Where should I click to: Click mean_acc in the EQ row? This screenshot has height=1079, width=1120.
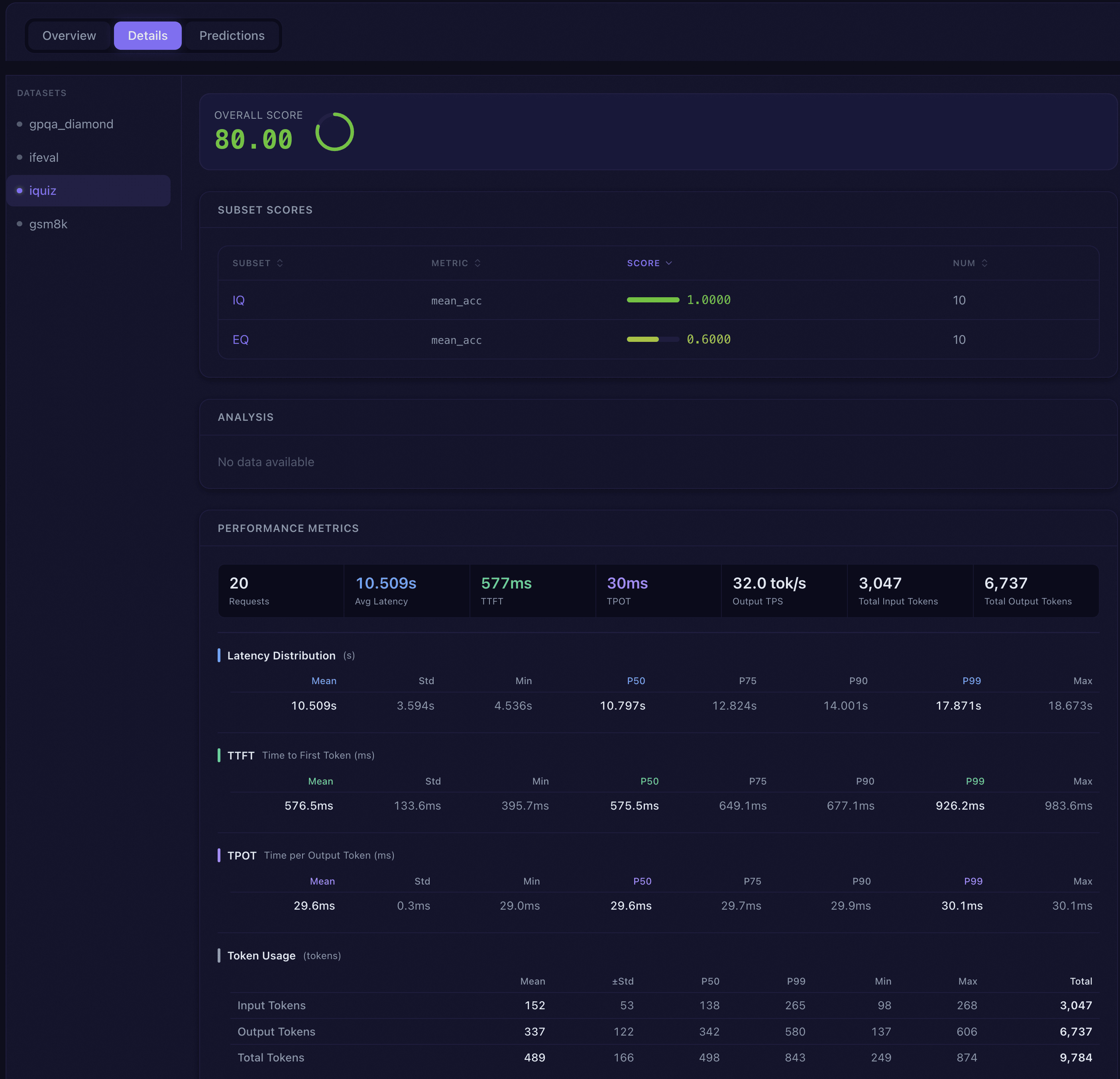coord(456,340)
